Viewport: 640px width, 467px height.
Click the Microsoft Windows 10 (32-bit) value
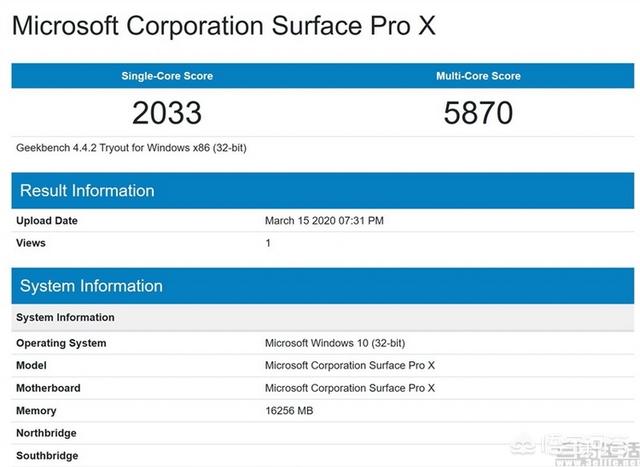(335, 343)
